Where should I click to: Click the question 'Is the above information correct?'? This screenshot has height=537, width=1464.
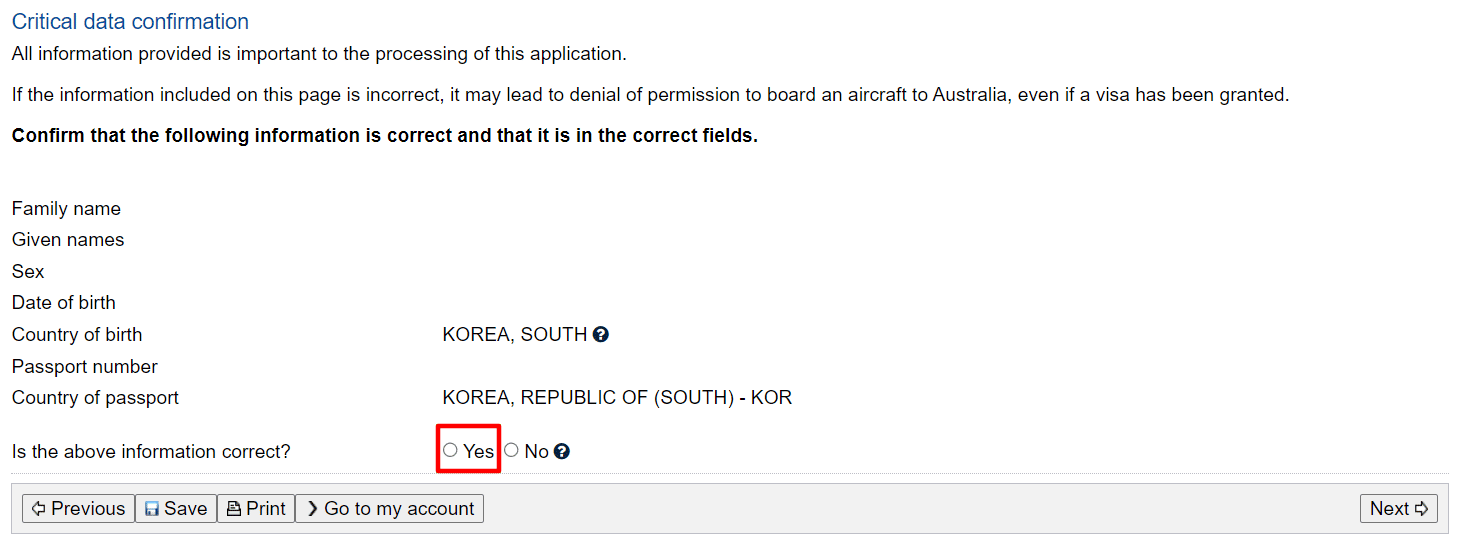coord(151,452)
